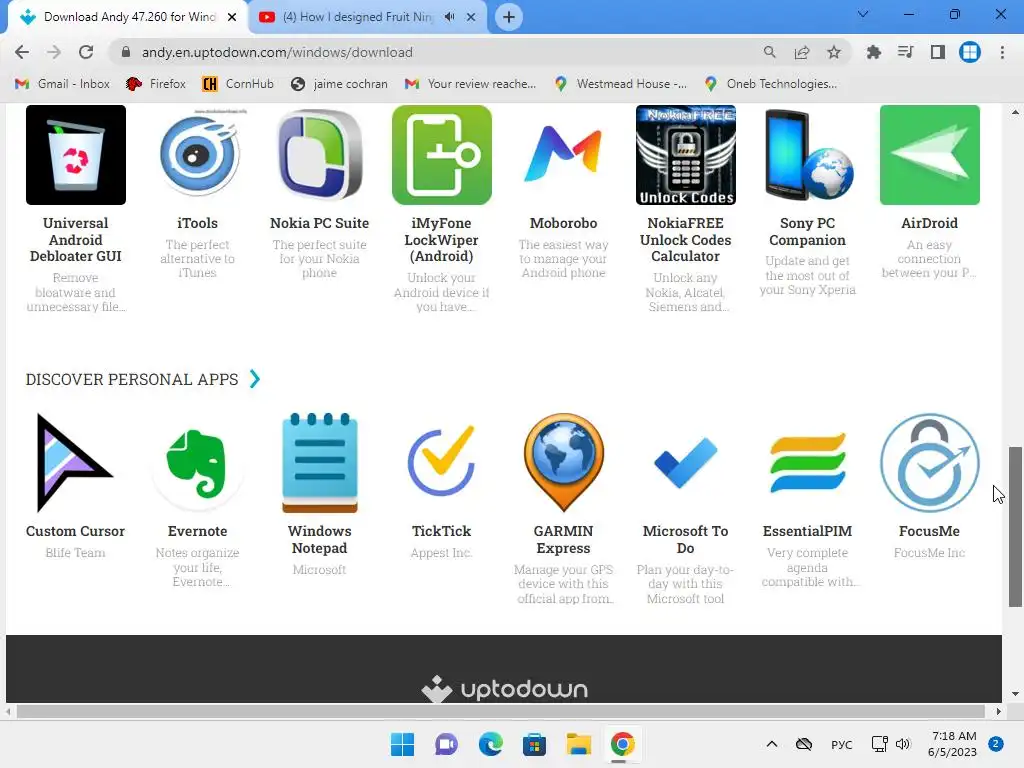Show hidden system tray icons
The image size is (1024, 768).
[772, 744]
